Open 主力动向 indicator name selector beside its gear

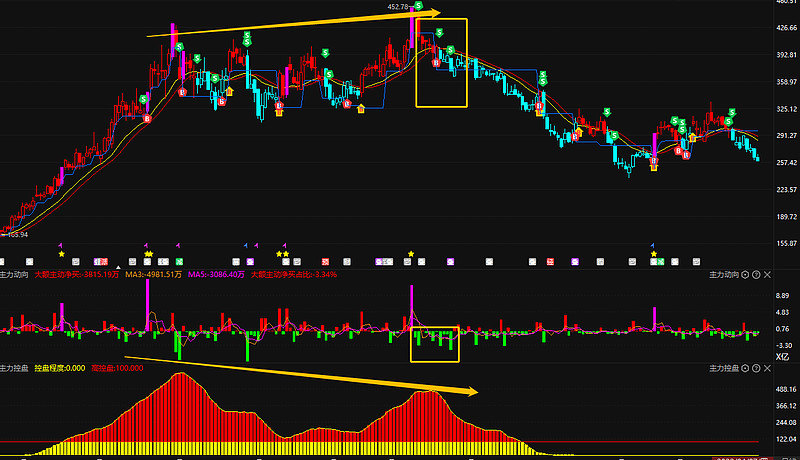pos(724,275)
